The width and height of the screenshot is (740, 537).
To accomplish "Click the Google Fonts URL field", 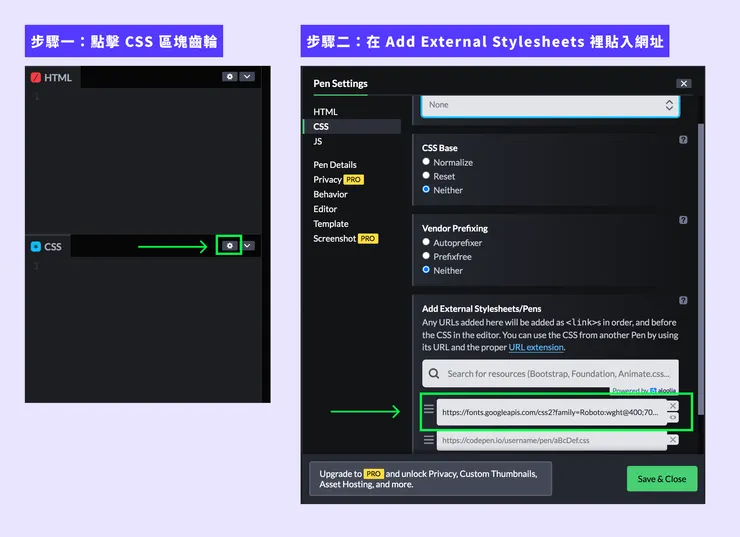I will pos(551,412).
